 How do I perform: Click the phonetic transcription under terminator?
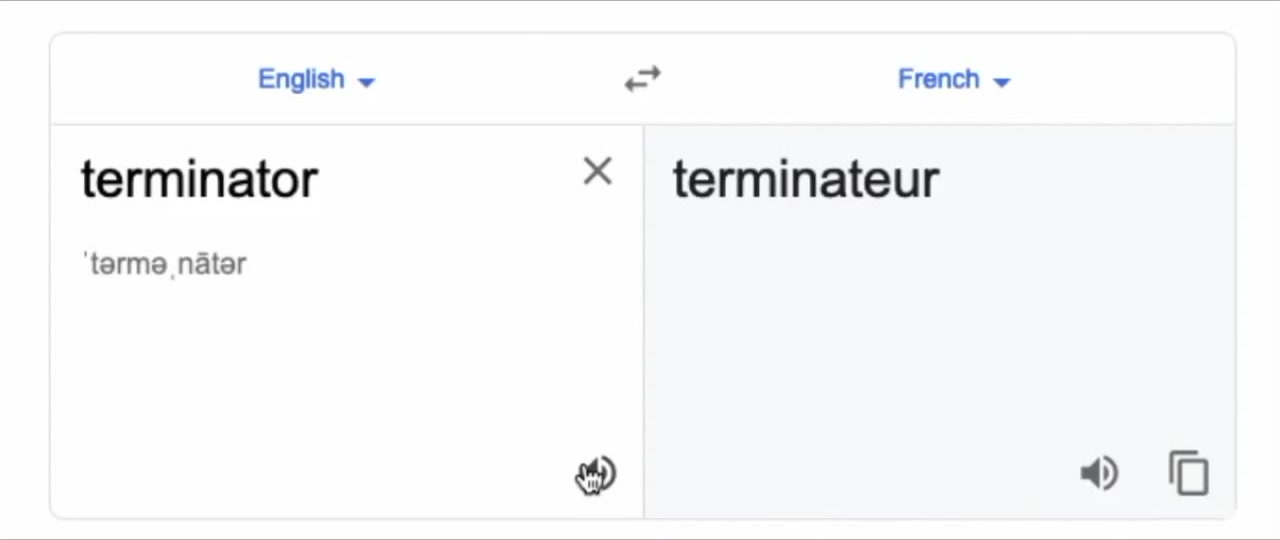165,265
